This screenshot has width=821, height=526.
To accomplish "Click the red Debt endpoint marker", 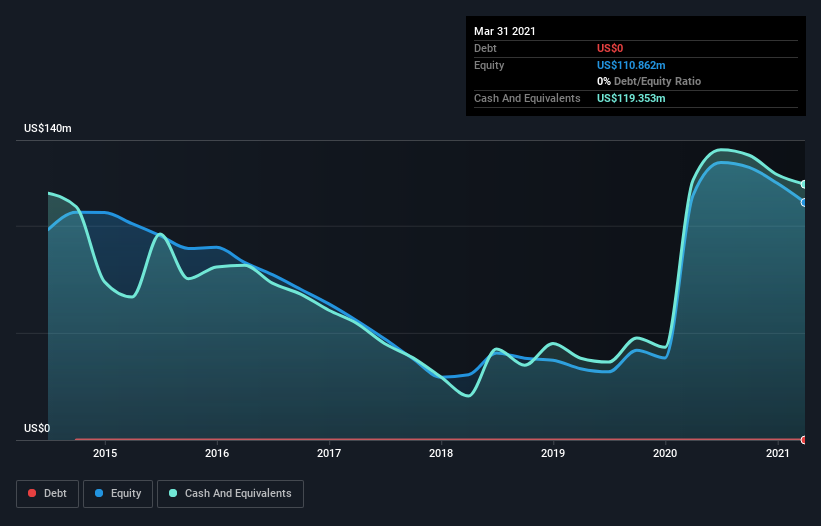I will 804,440.
